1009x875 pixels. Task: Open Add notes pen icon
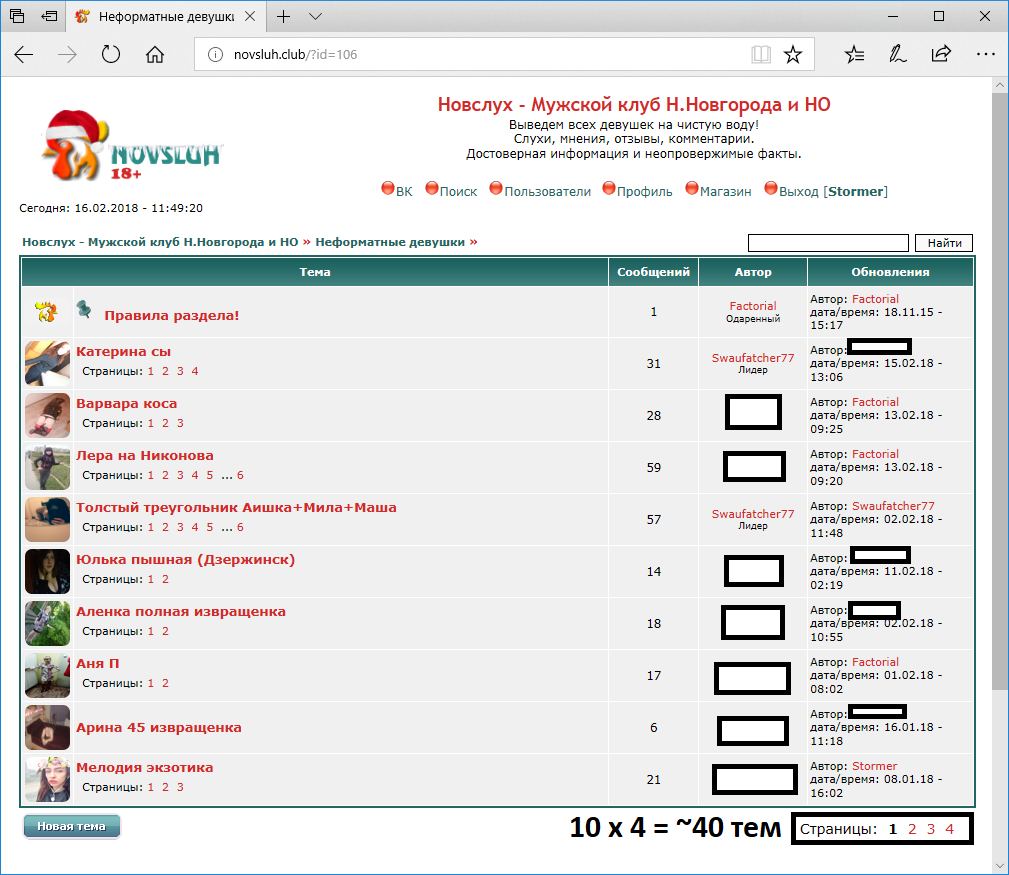(898, 54)
